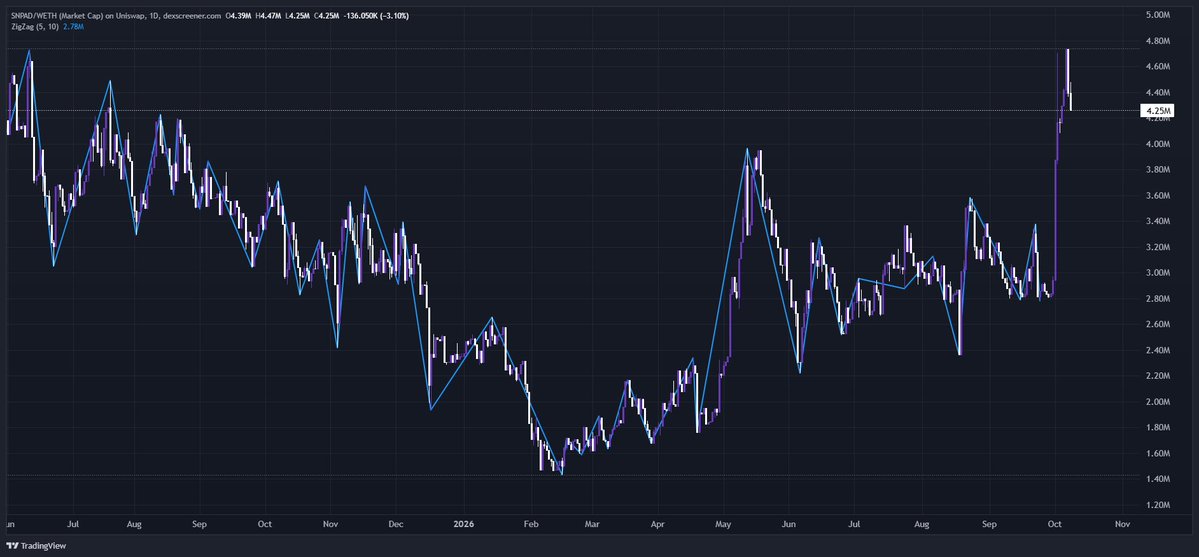Click the 3.20M price axis label
1199x557 pixels.
pyautogui.click(x=1156, y=247)
